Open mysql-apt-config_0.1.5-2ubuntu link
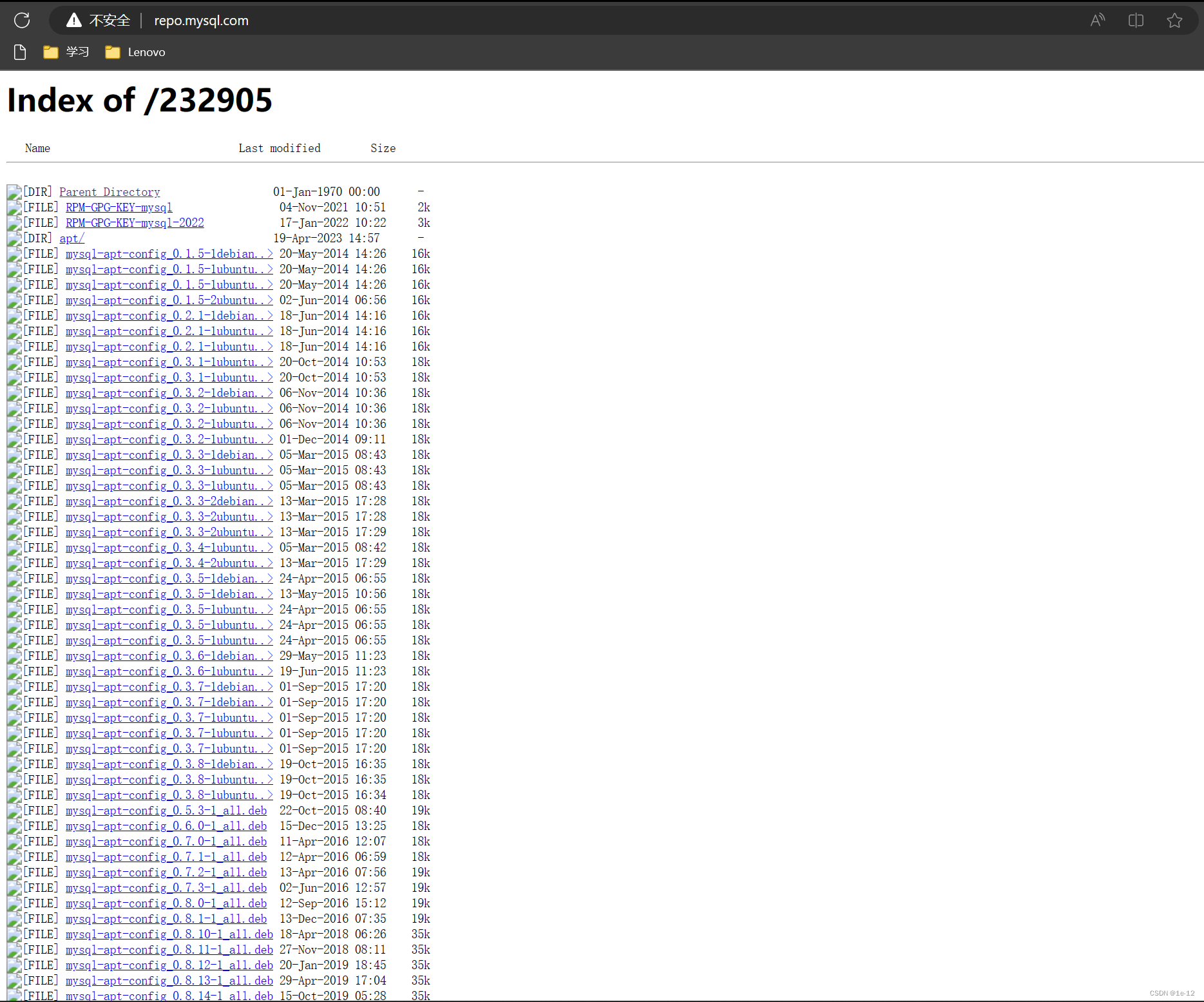Viewport: 1204px width, 1002px height. pyautogui.click(x=169, y=300)
